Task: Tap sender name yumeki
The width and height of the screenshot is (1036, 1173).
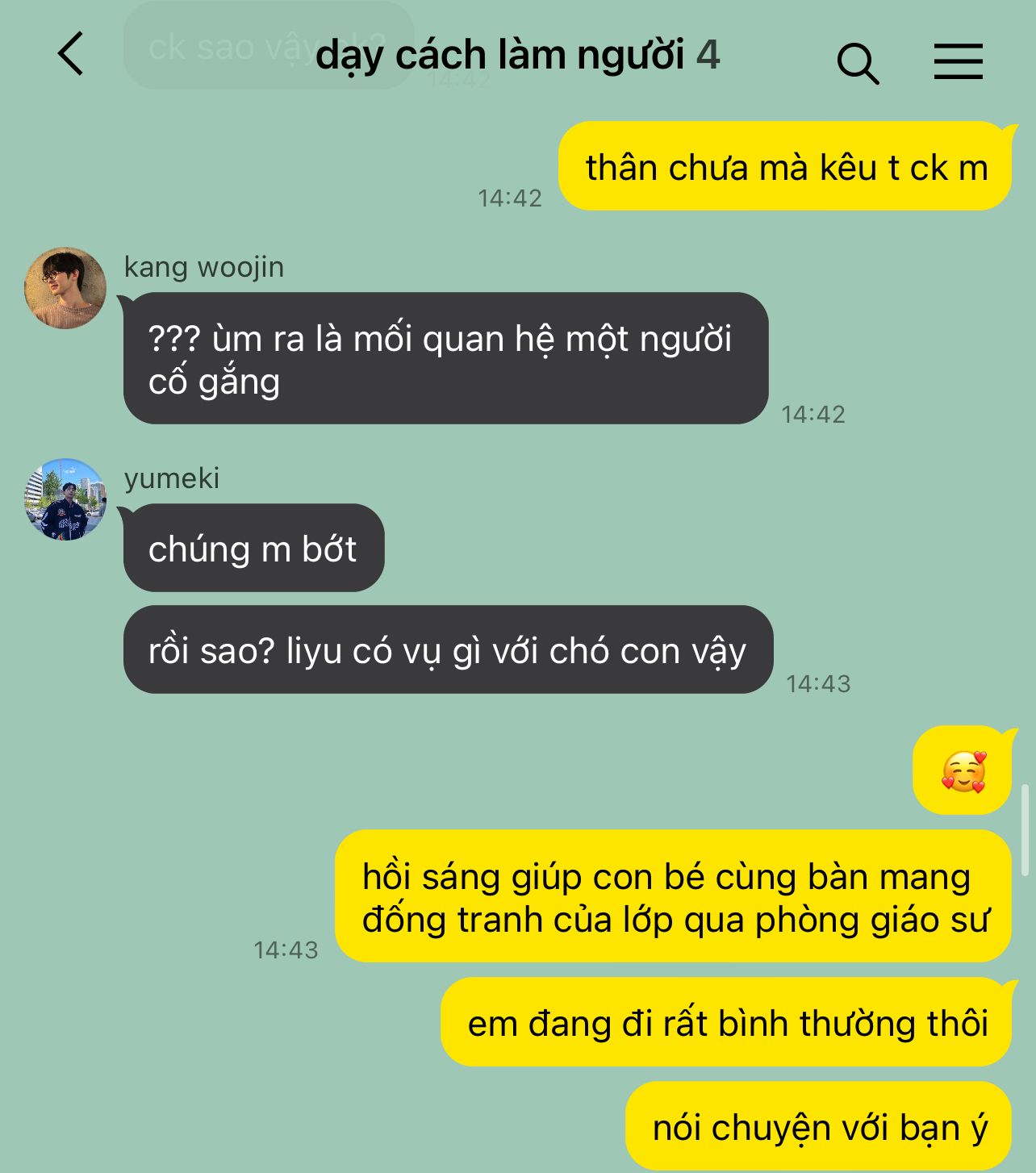Action: [172, 478]
